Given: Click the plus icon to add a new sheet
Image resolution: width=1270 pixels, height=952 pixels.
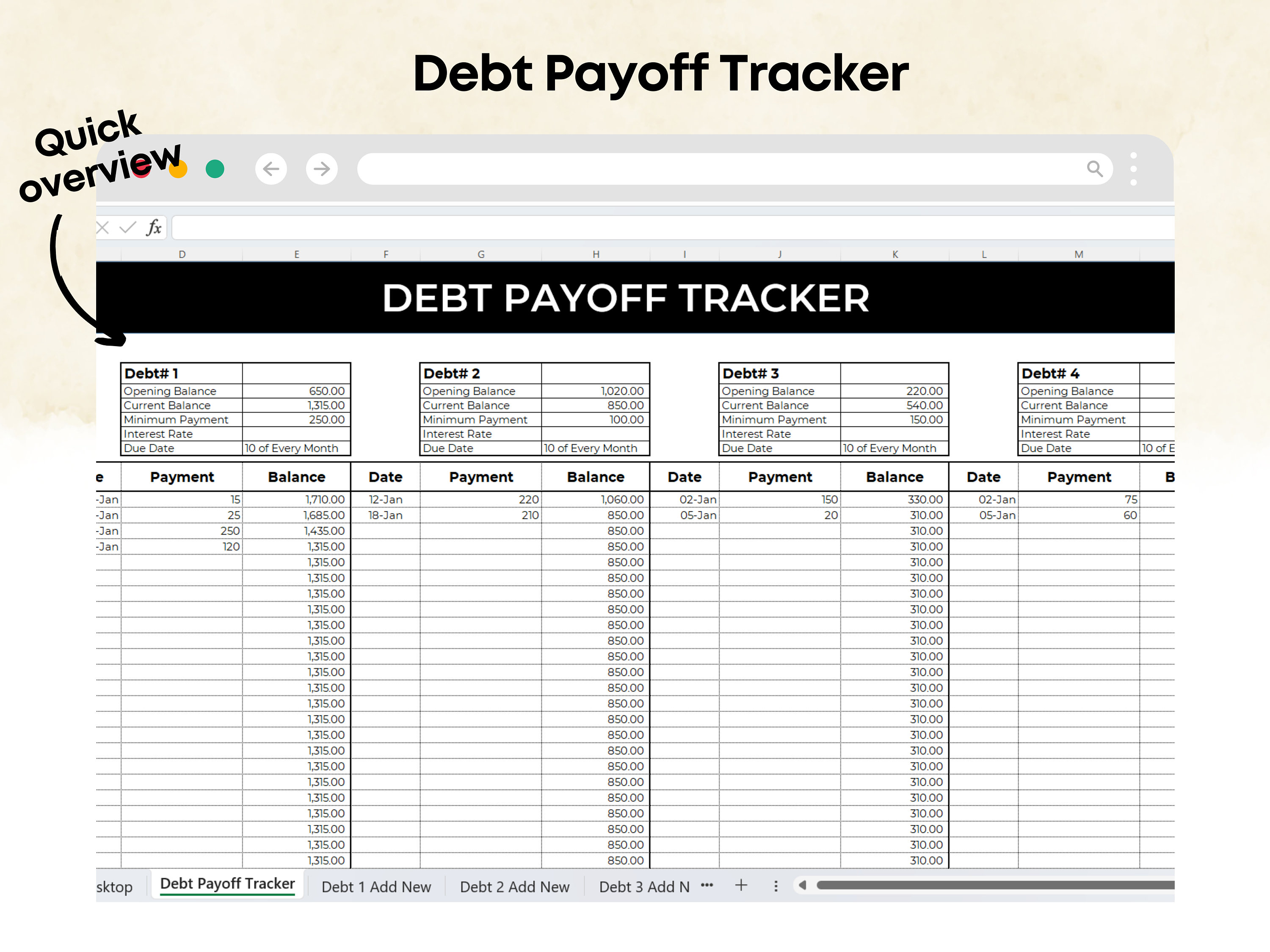Looking at the screenshot, I should (741, 886).
